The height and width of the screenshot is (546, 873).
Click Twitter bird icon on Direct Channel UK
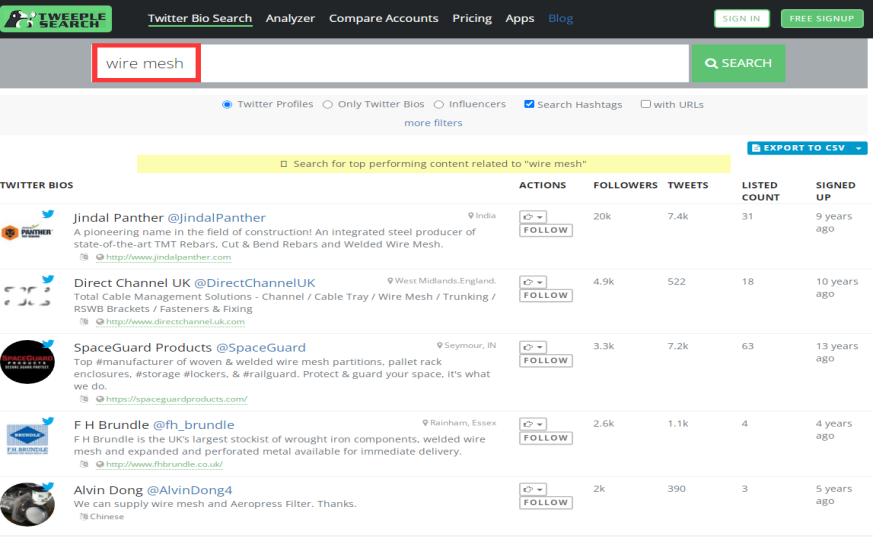pyautogui.click(x=48, y=279)
